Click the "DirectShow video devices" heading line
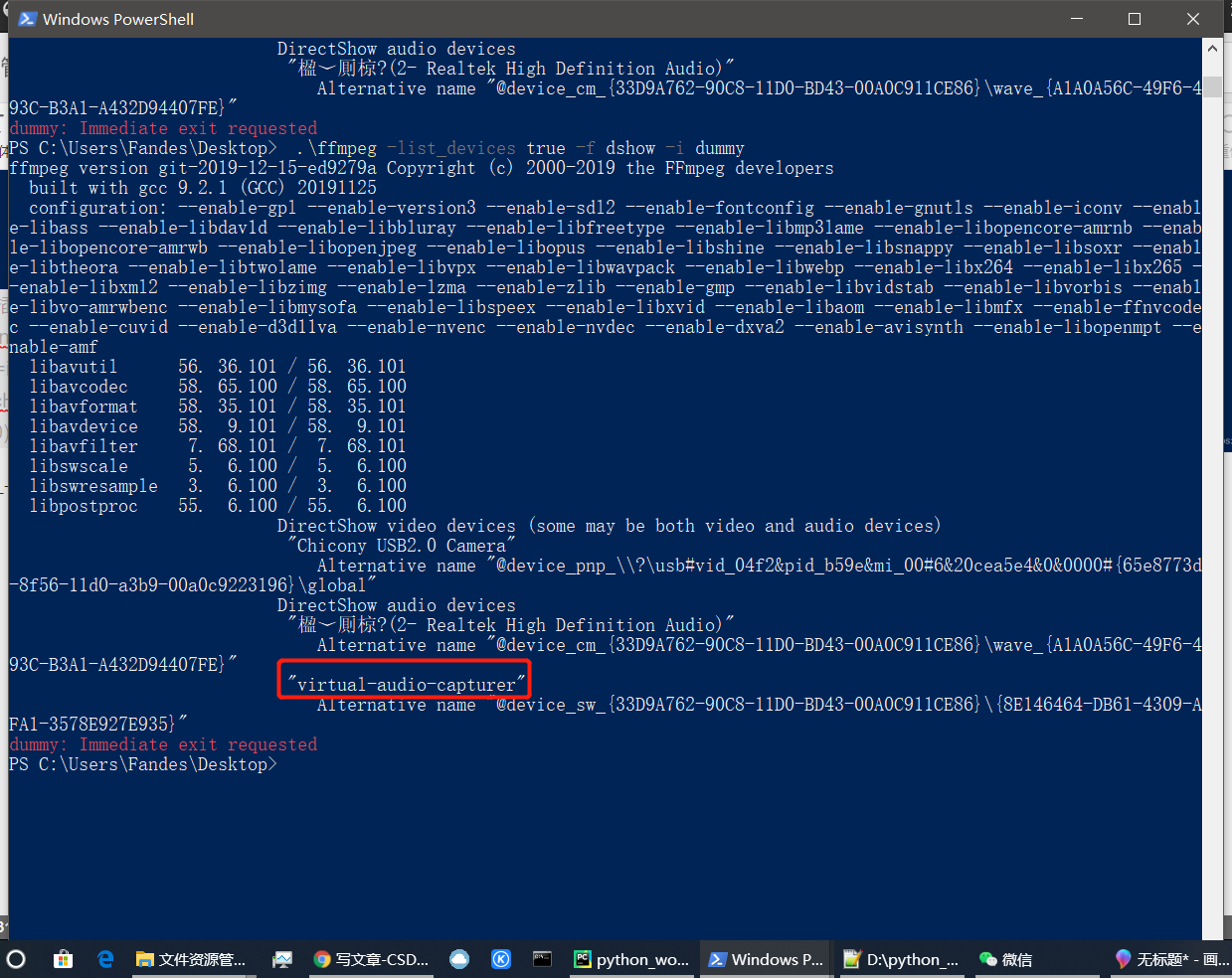The height and width of the screenshot is (978, 1232). pyautogui.click(x=609, y=526)
